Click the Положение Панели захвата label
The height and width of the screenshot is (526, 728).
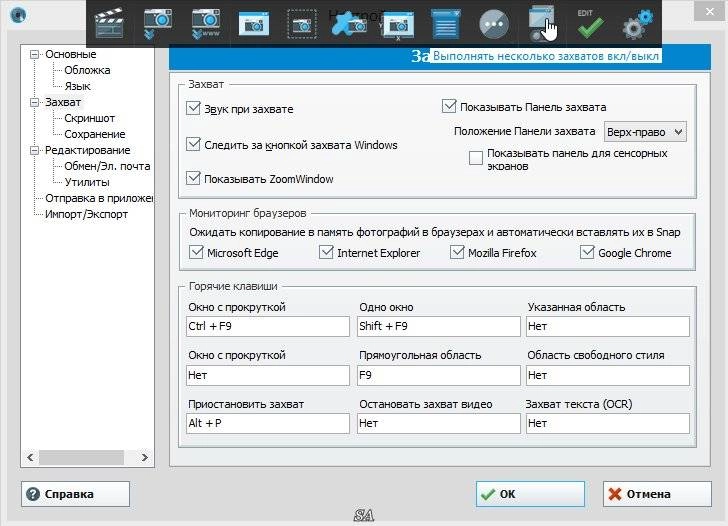524,131
